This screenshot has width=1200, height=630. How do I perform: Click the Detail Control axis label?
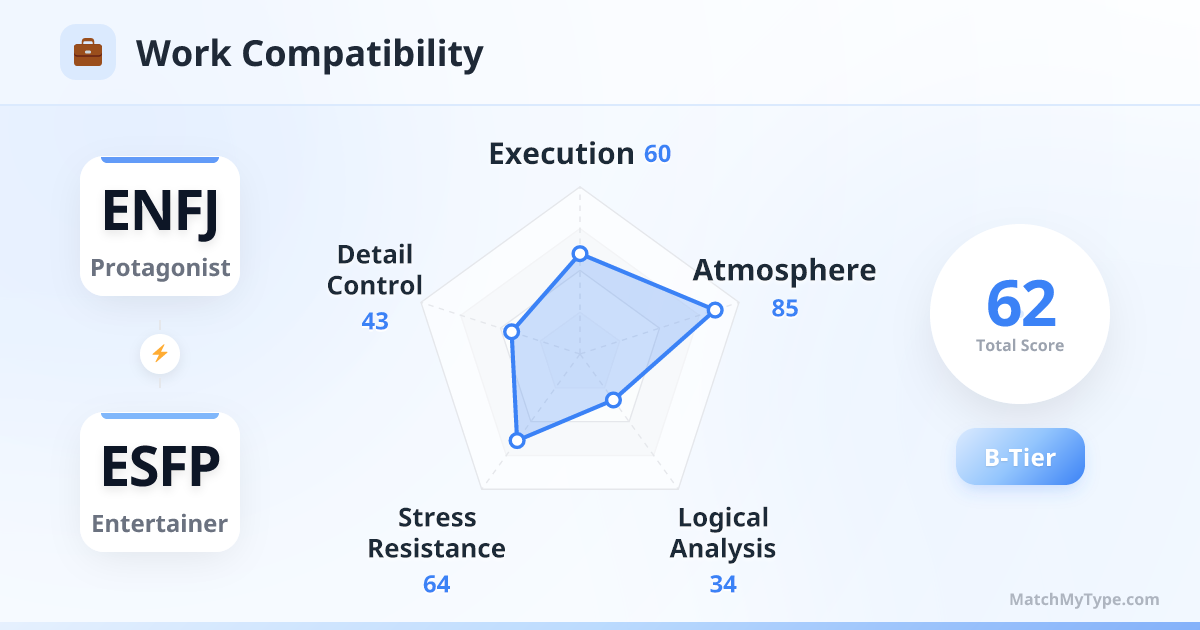[375, 270]
